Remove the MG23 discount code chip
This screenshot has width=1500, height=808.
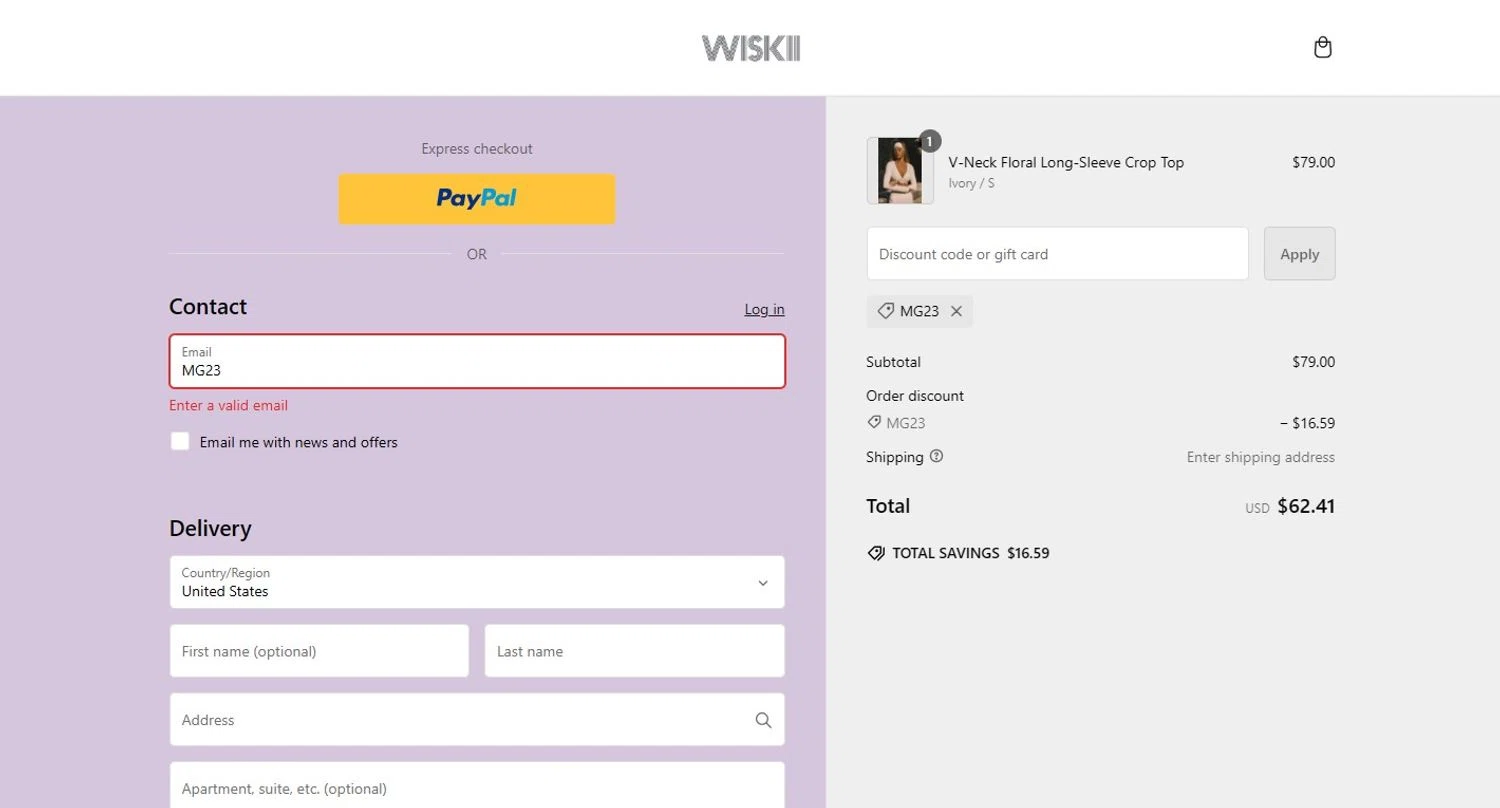pyautogui.click(x=956, y=311)
